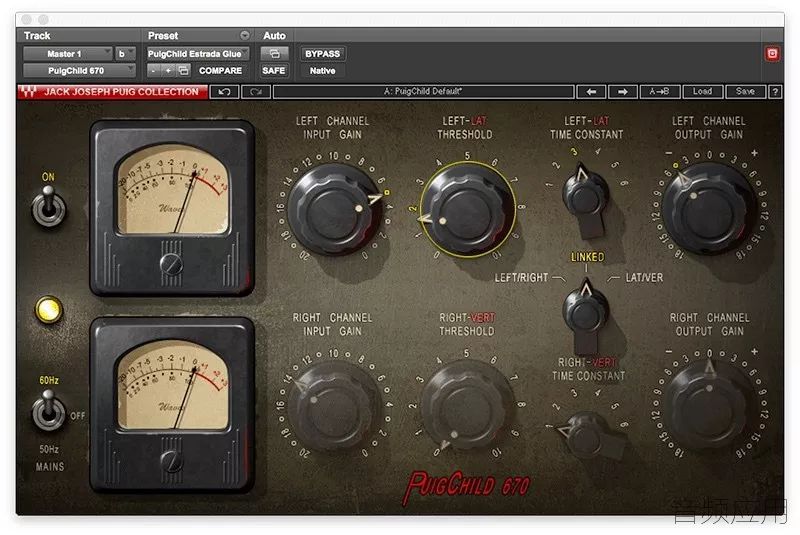Open the Master 1 track selector
This screenshot has height=535, width=800.
67,54
